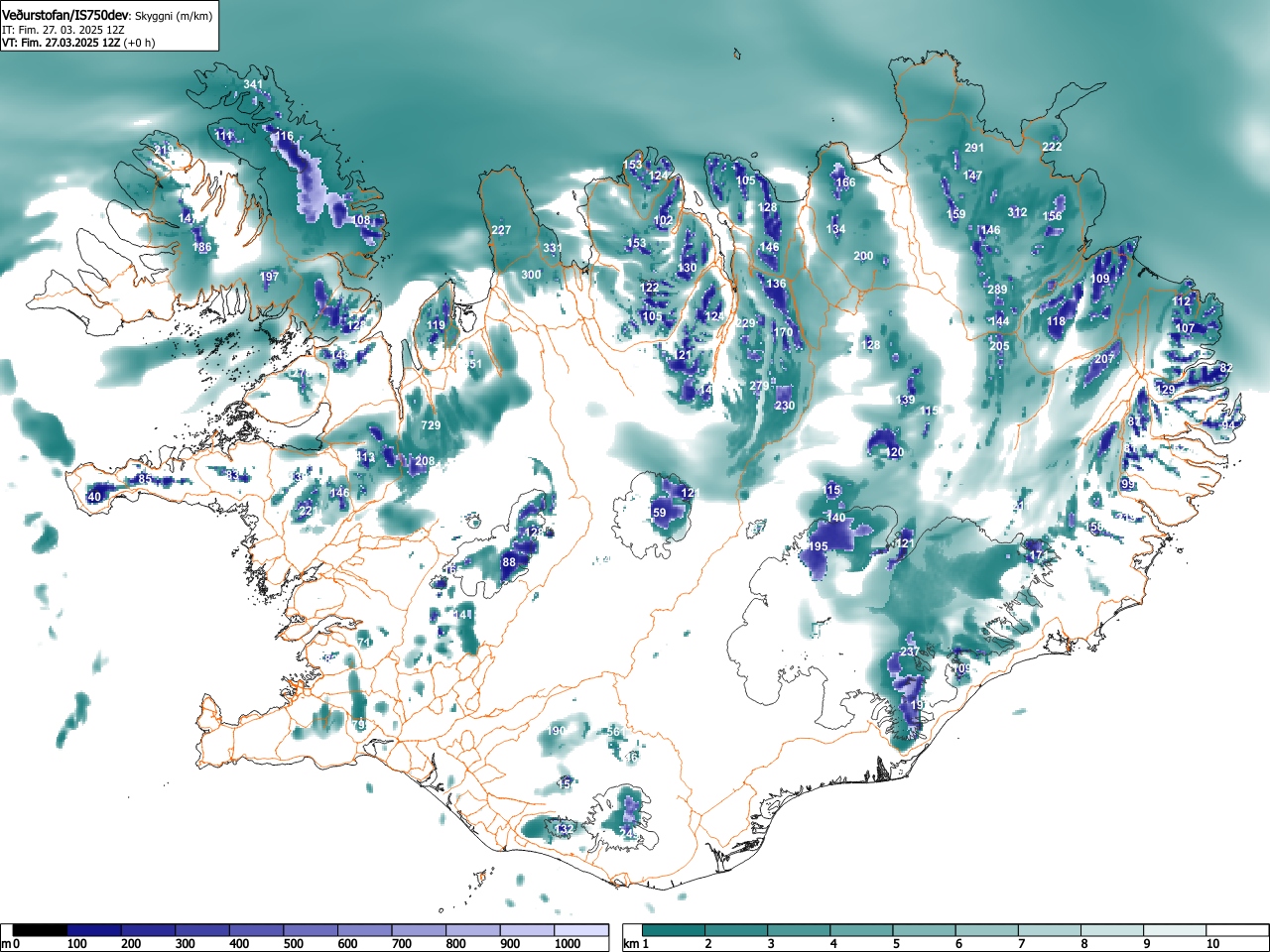The image size is (1270, 952).
Task: Select the 229 value label
Action: tap(746, 323)
